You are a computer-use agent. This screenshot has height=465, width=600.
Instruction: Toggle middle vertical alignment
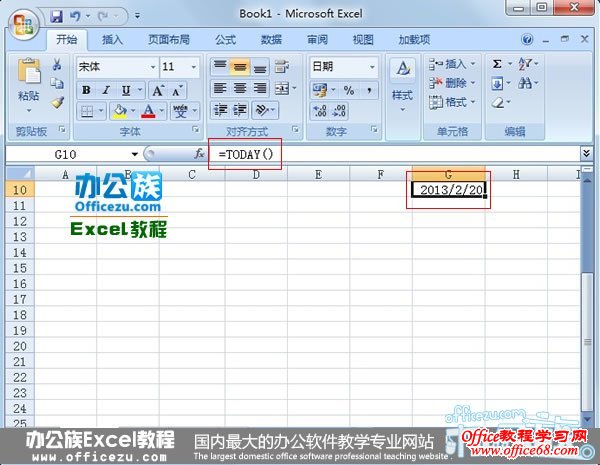240,67
